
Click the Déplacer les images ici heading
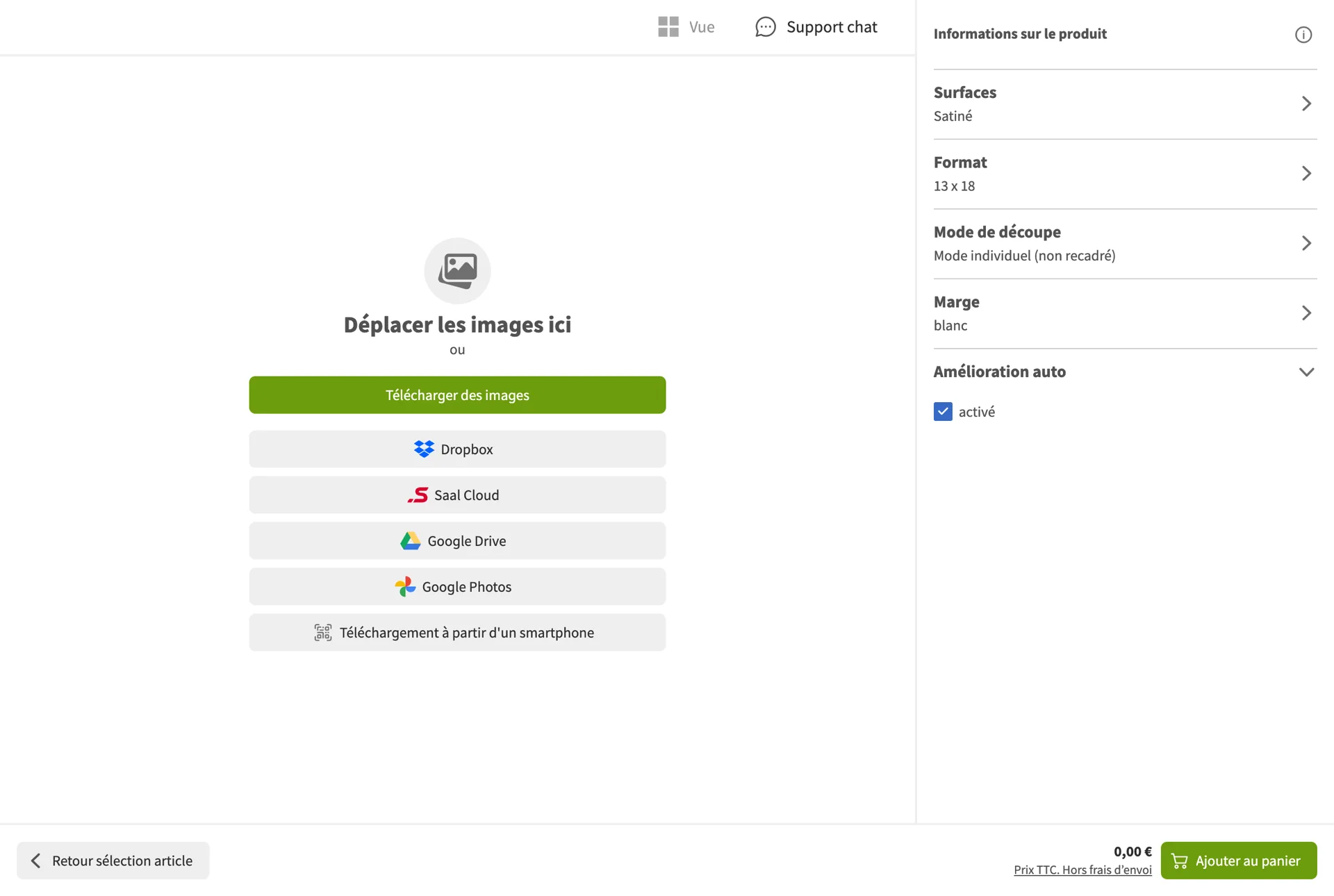(457, 324)
